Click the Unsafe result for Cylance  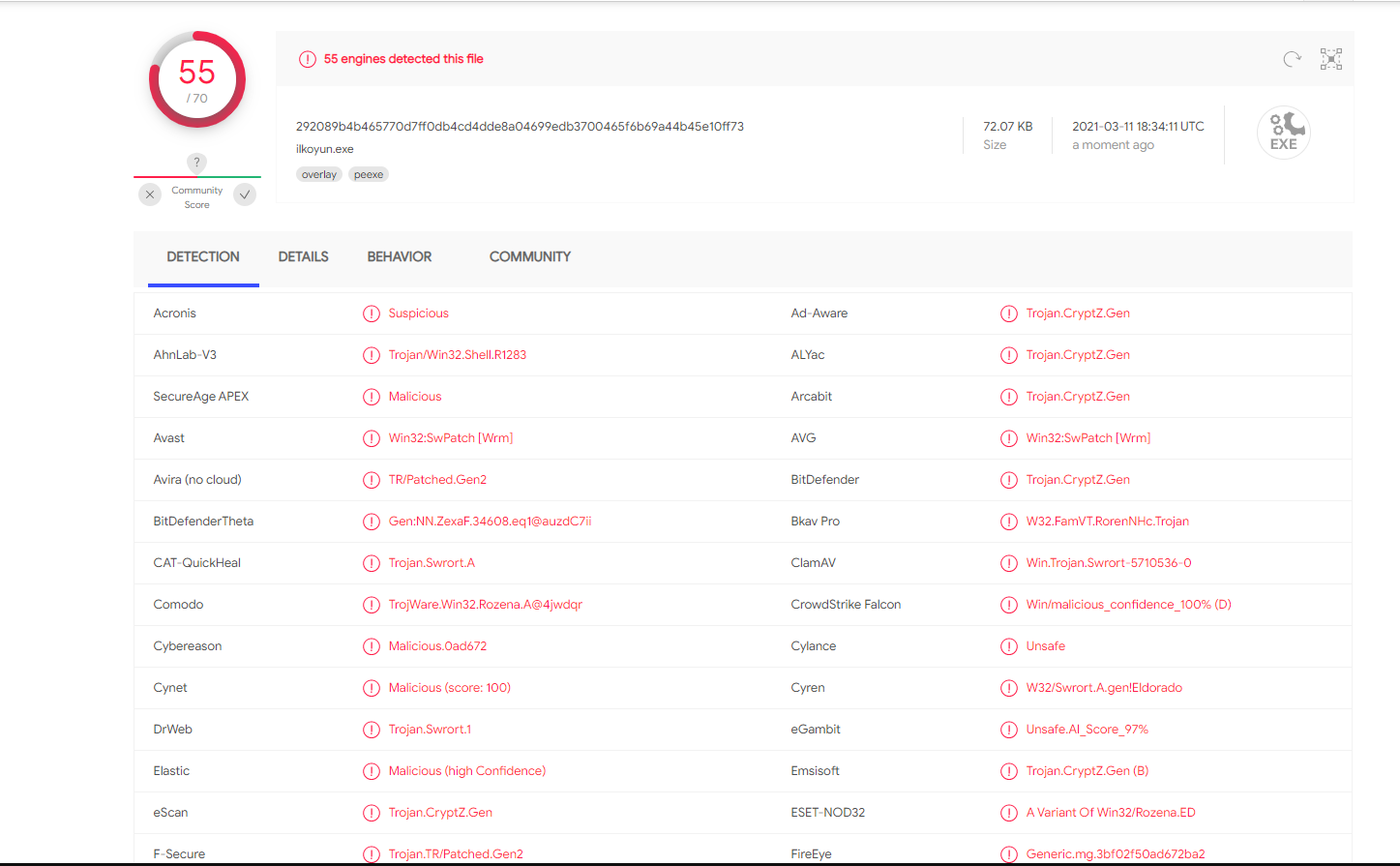coord(1046,646)
